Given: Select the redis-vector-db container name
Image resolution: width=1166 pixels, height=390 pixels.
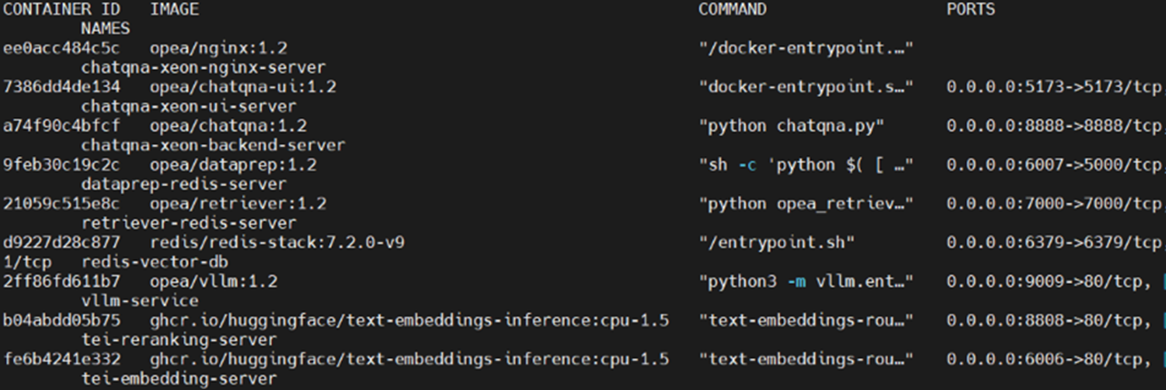Looking at the screenshot, I should 155,262.
